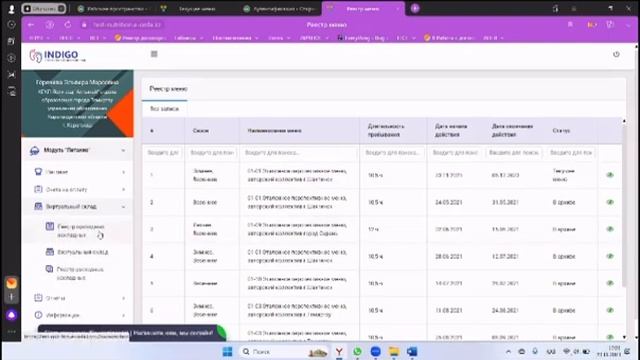Go back with browser back arrow
The height and width of the screenshot is (360, 640).
[31, 25]
